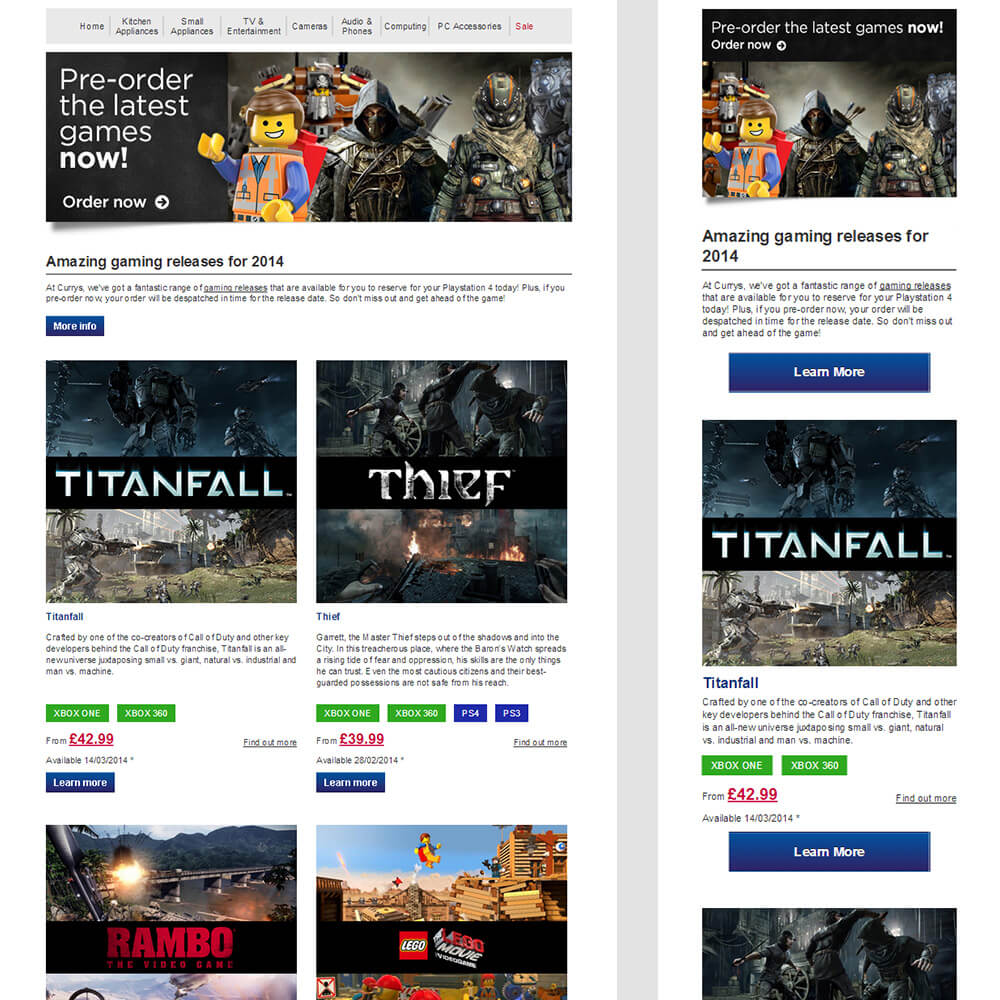This screenshot has height=1000, width=1000.
Task: Go to Kitchen Appliances in the navigation bar
Action: (x=136, y=26)
